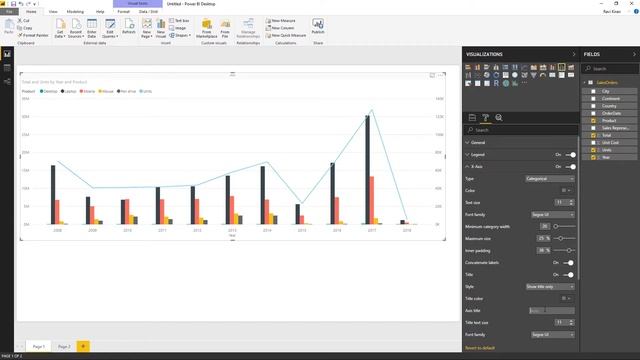Click the Revert to default link
640x360 pixels.
pyautogui.click(x=480, y=348)
